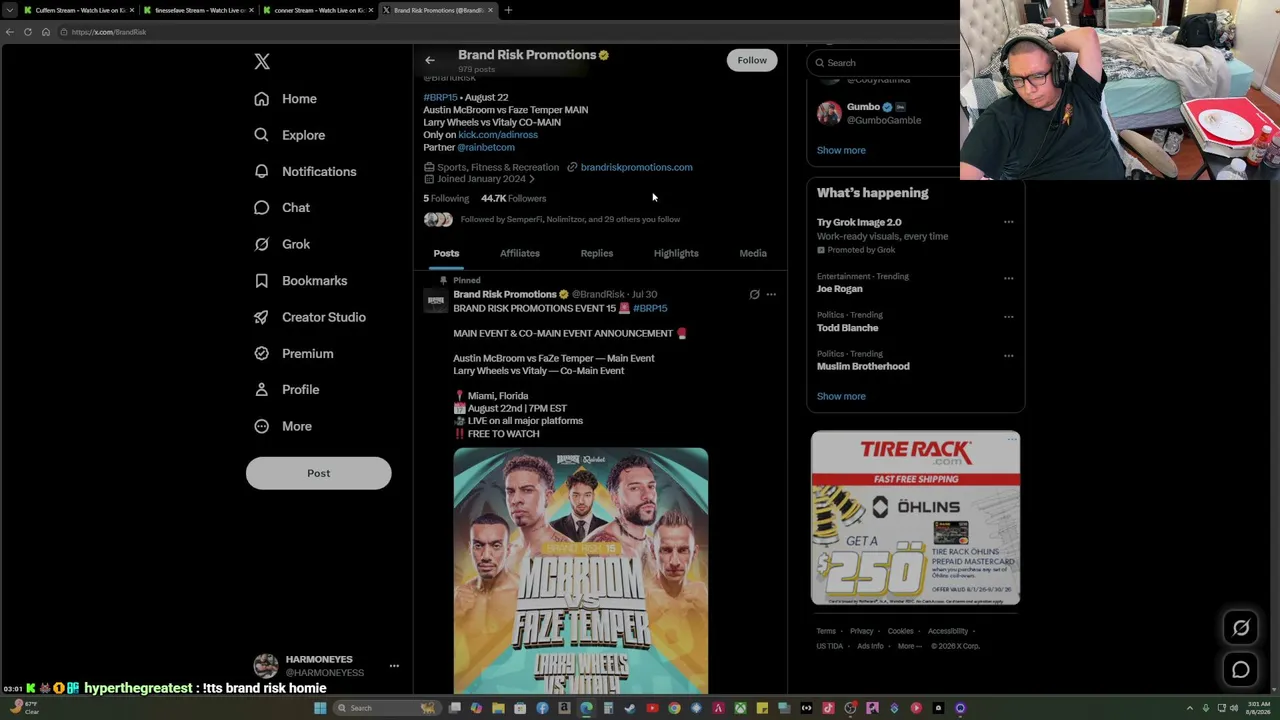
Task: Open the Accessibility footer link
Action: click(x=947, y=631)
